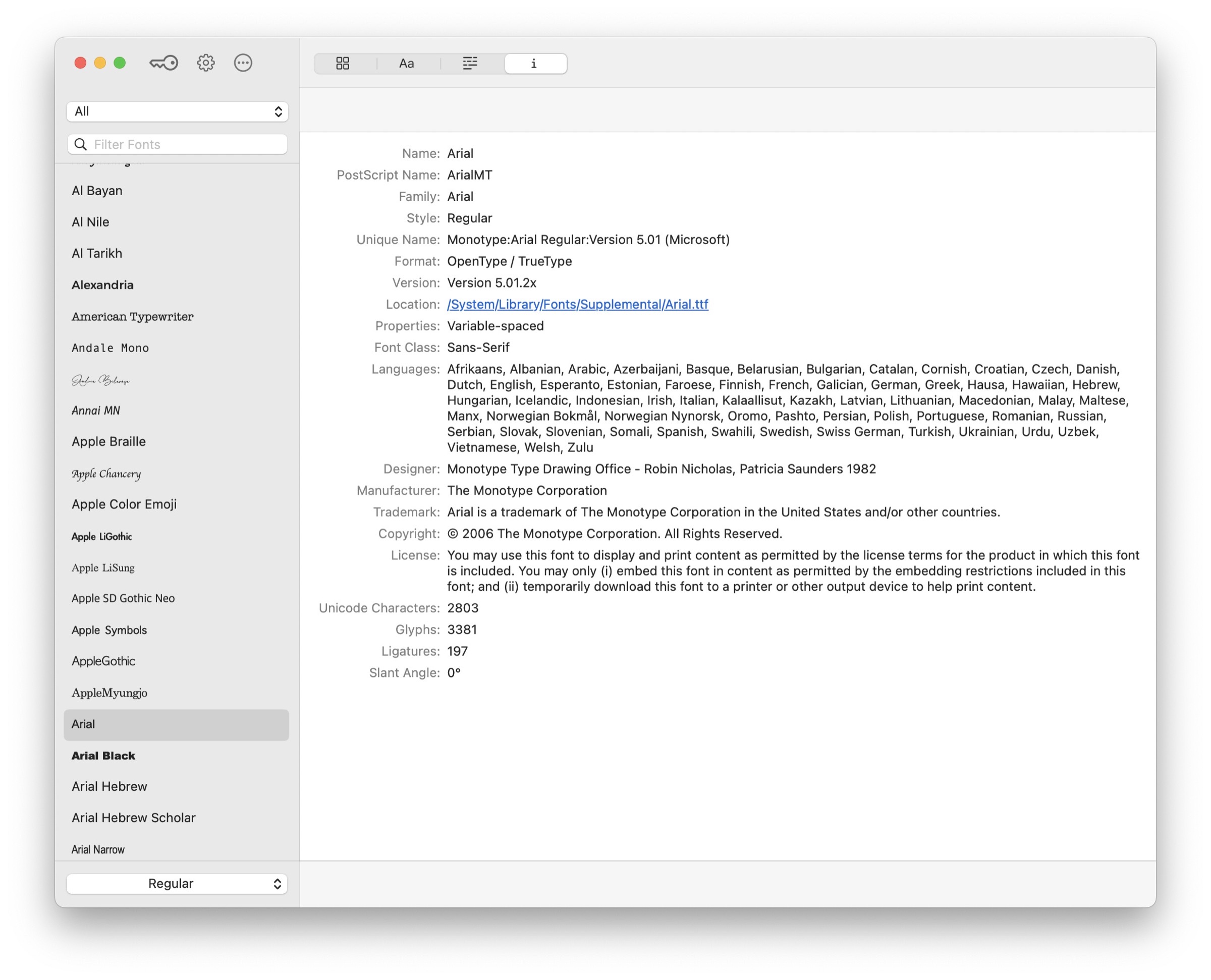Select Arial Black in the font list
1211x980 pixels.
[x=104, y=756]
